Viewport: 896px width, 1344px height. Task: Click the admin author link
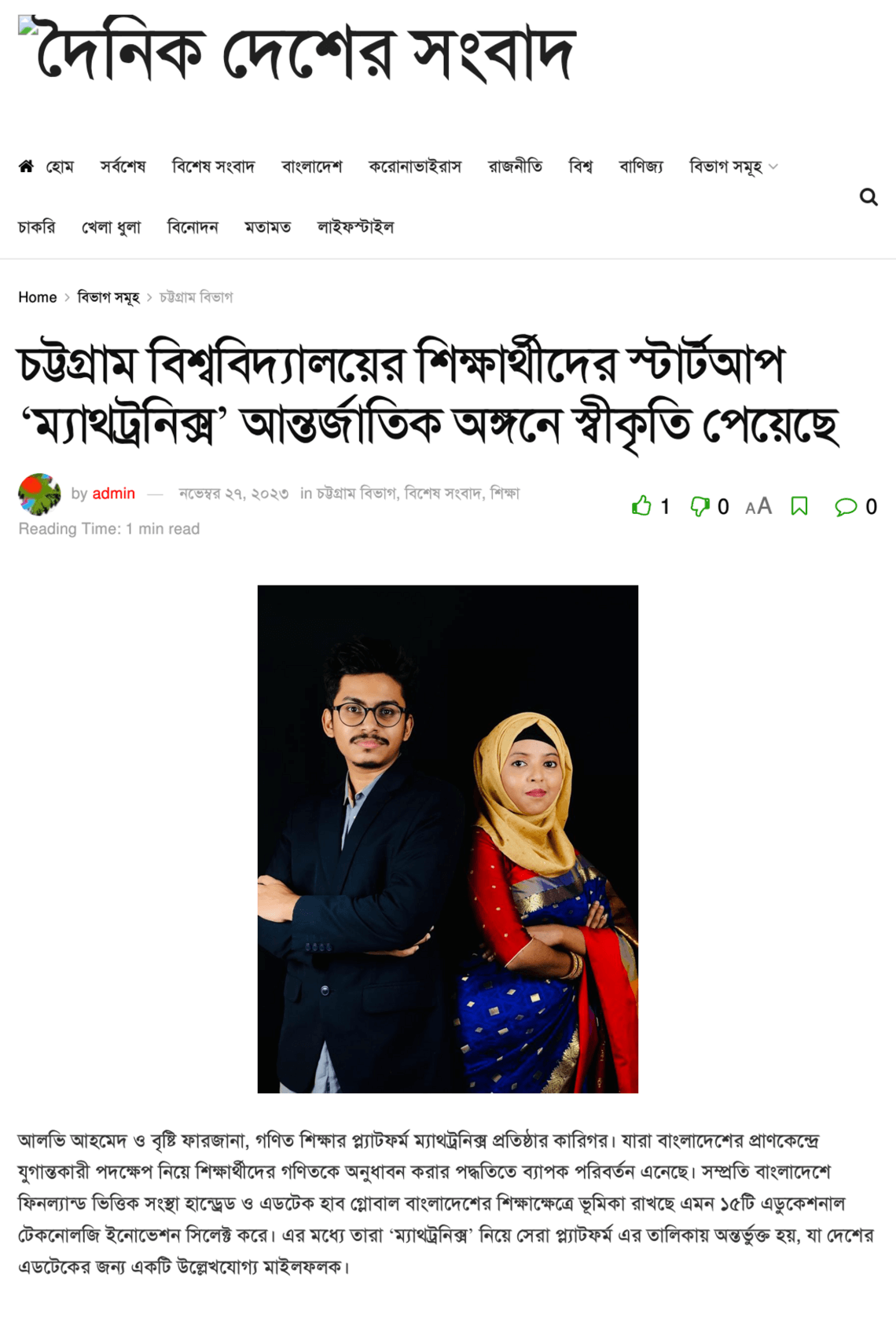point(114,494)
